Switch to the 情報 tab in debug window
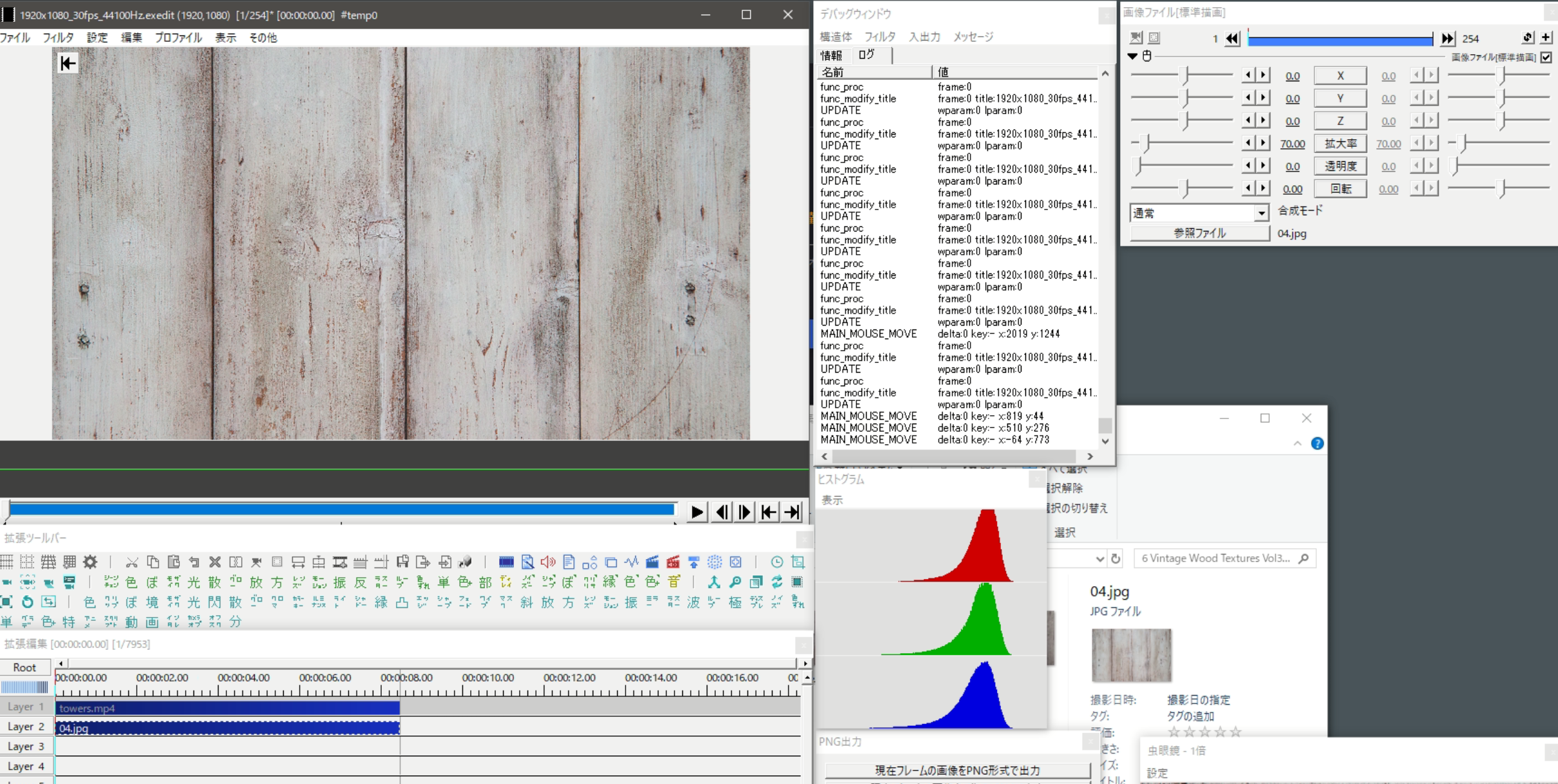 click(x=831, y=55)
